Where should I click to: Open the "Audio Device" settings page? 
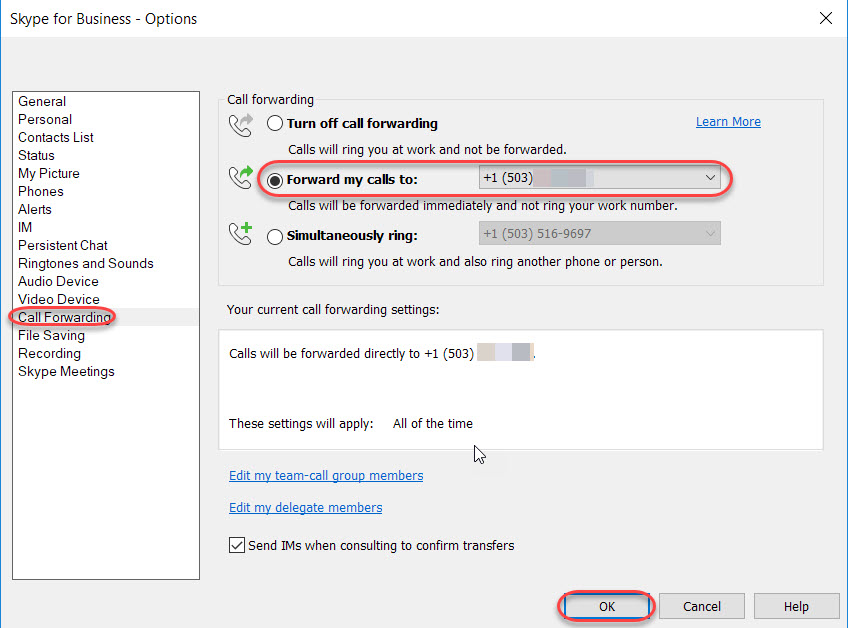pyautogui.click(x=57, y=281)
